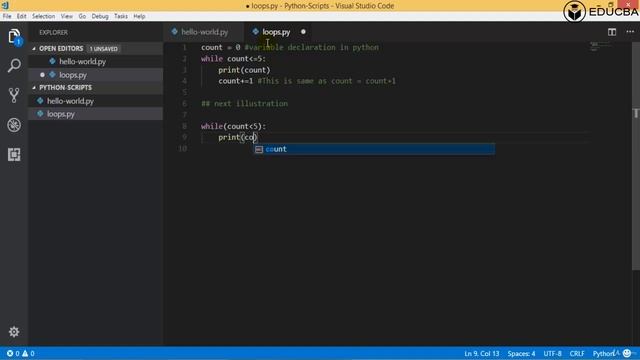This screenshot has width=640, height=360.
Task: Open the Explorer view in activity bar
Action: coord(14,36)
